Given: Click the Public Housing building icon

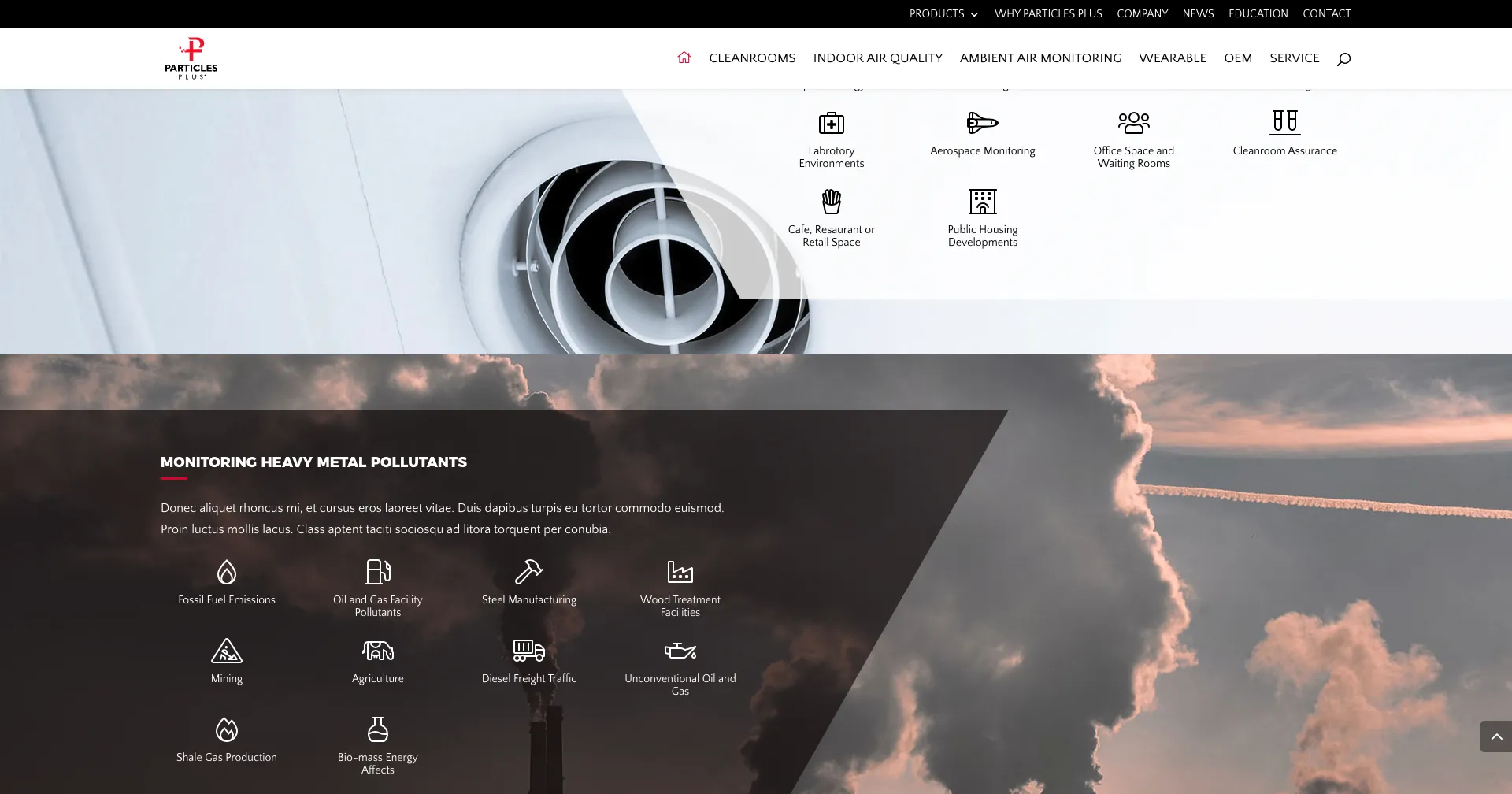Looking at the screenshot, I should pyautogui.click(x=982, y=202).
